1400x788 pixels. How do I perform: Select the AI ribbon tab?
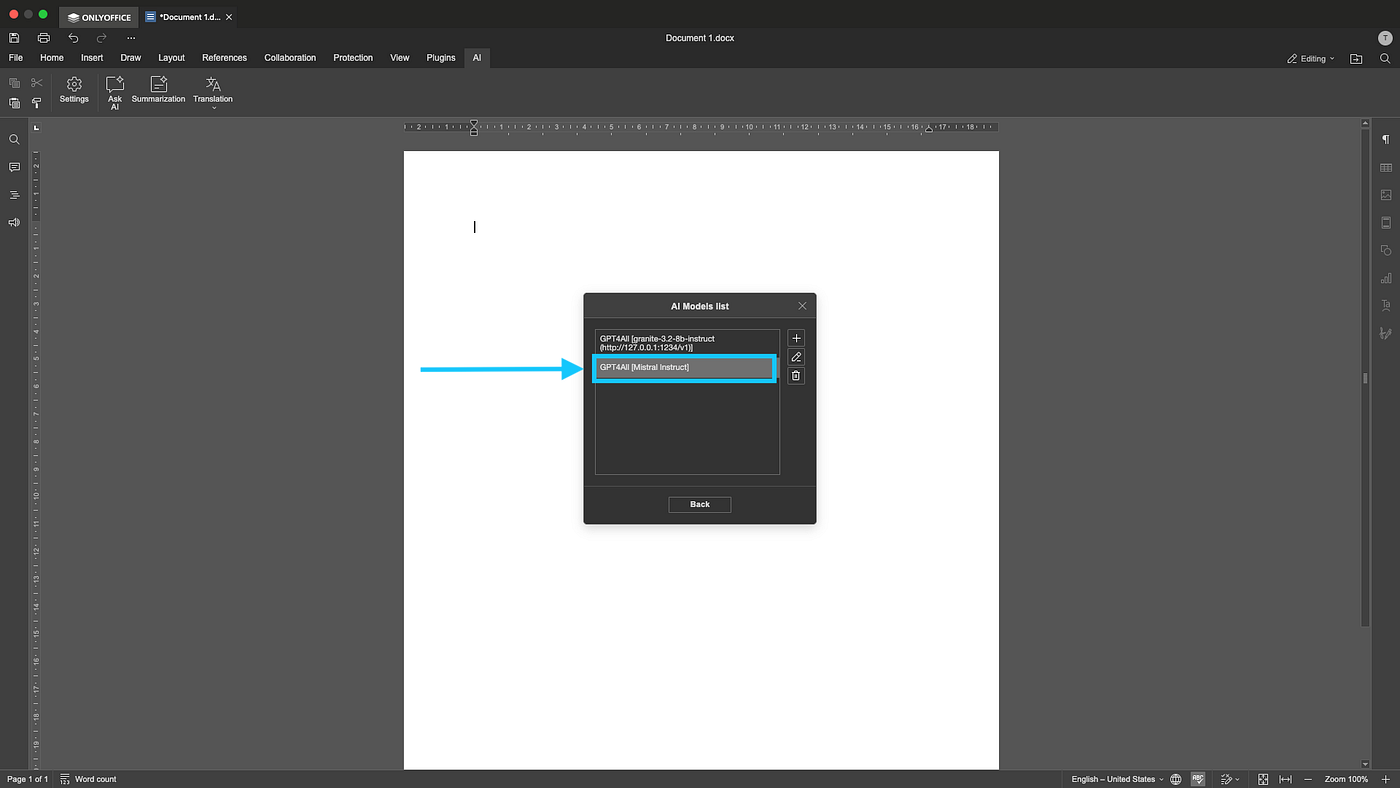click(477, 58)
